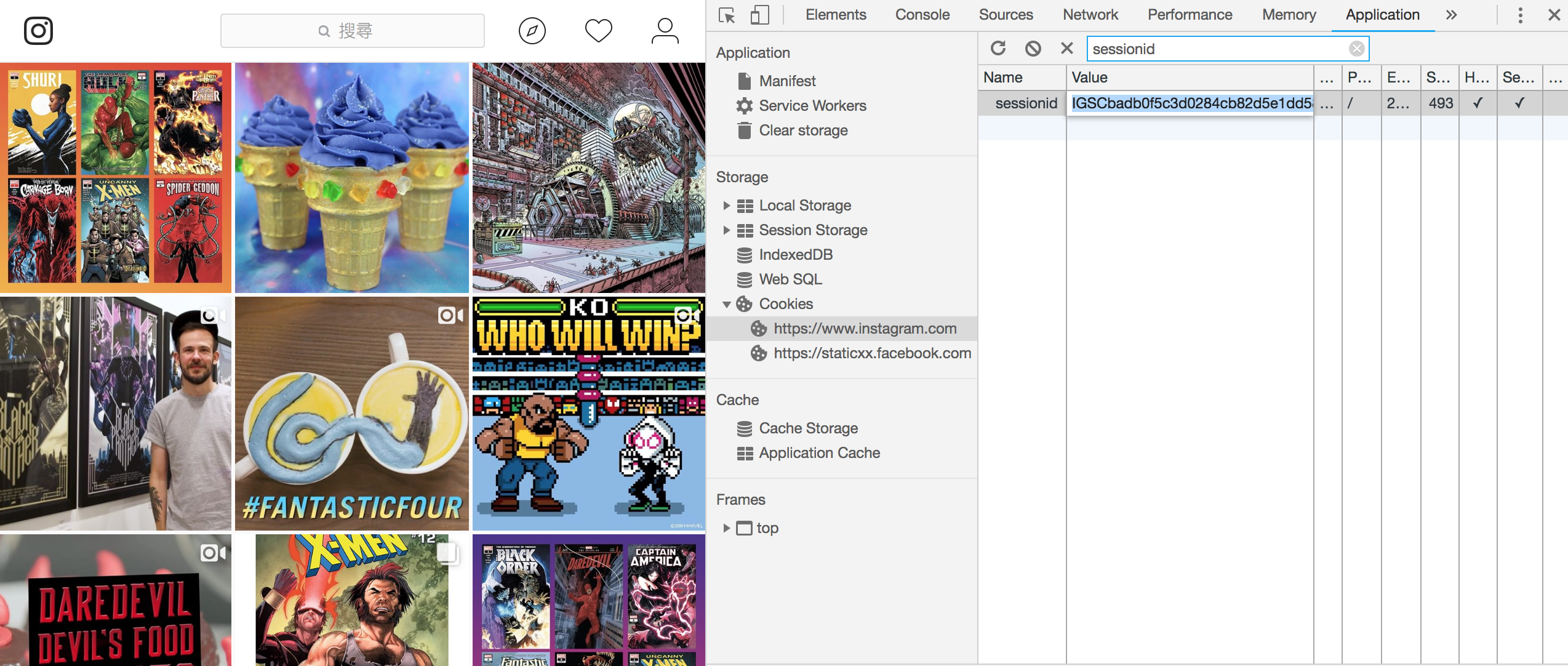
Task: Open the heart activity feed icon
Action: click(598, 31)
